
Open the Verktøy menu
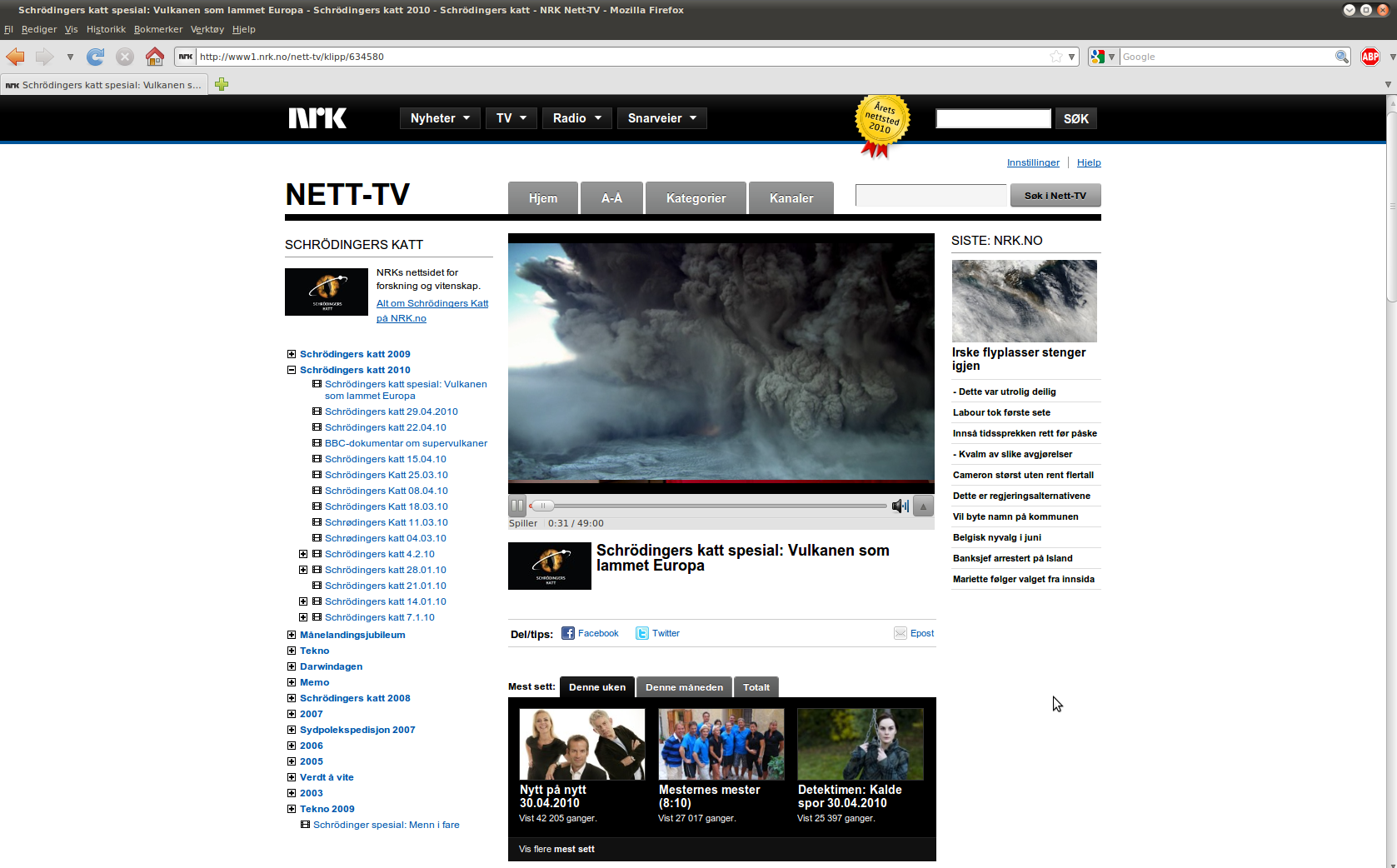tap(207, 29)
